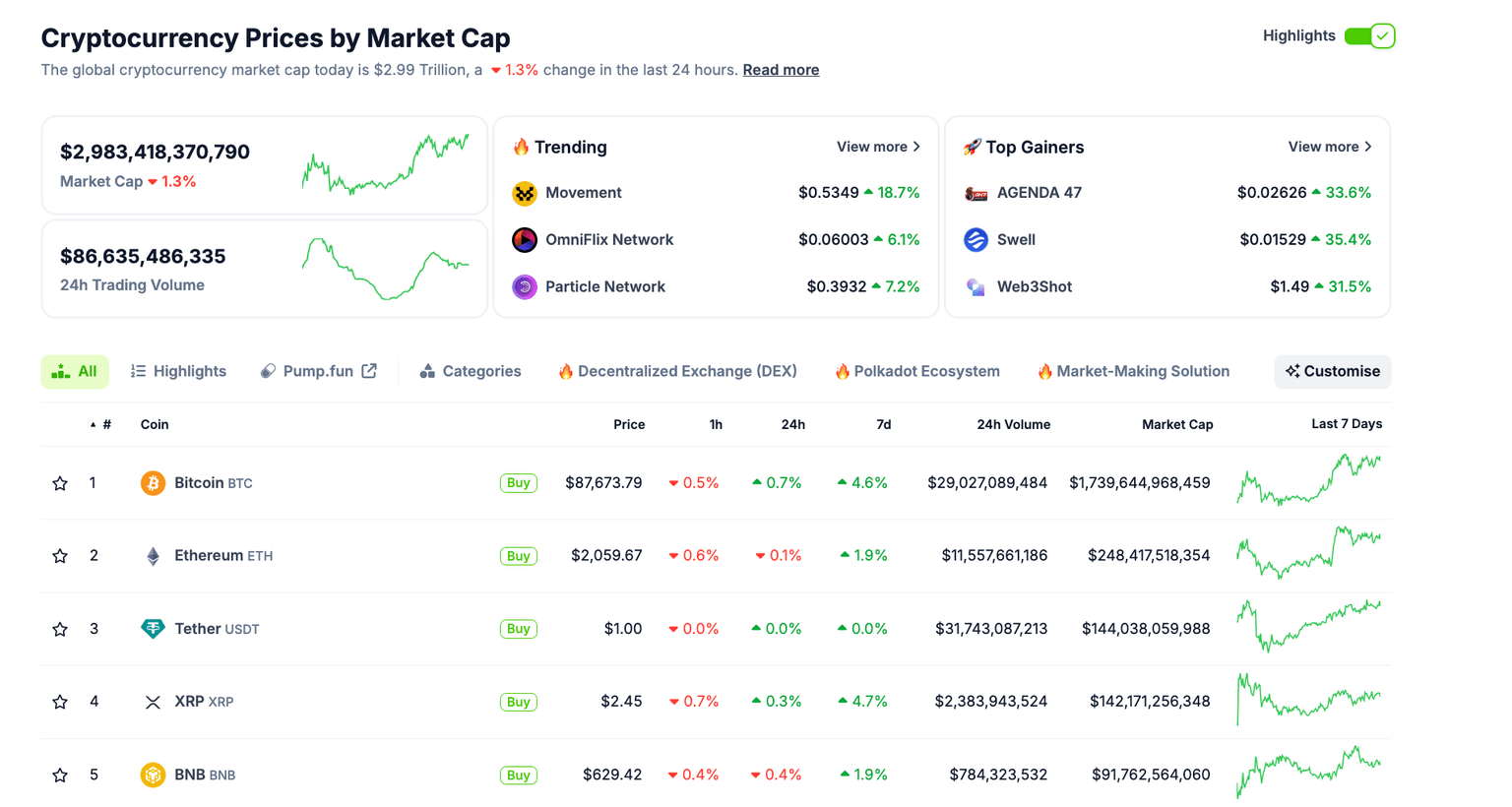Image resolution: width=1512 pixels, height=807 pixels.
Task: Sort the table by Market Cap column
Action: coord(1177,424)
